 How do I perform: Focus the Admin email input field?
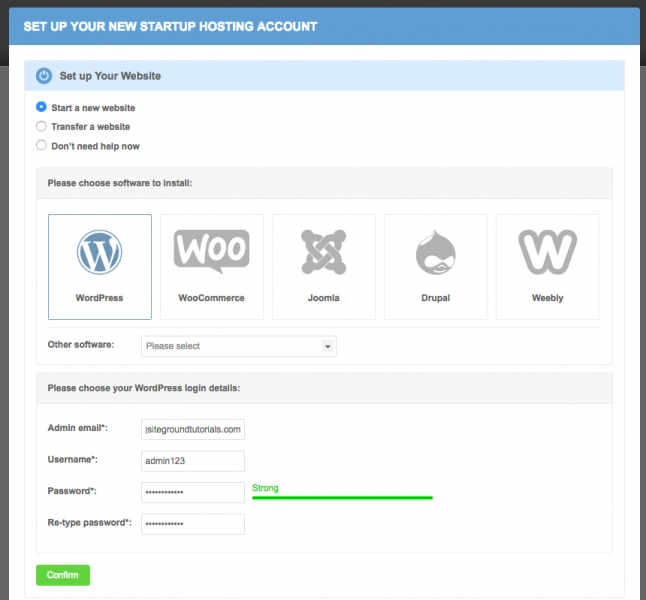(193, 429)
